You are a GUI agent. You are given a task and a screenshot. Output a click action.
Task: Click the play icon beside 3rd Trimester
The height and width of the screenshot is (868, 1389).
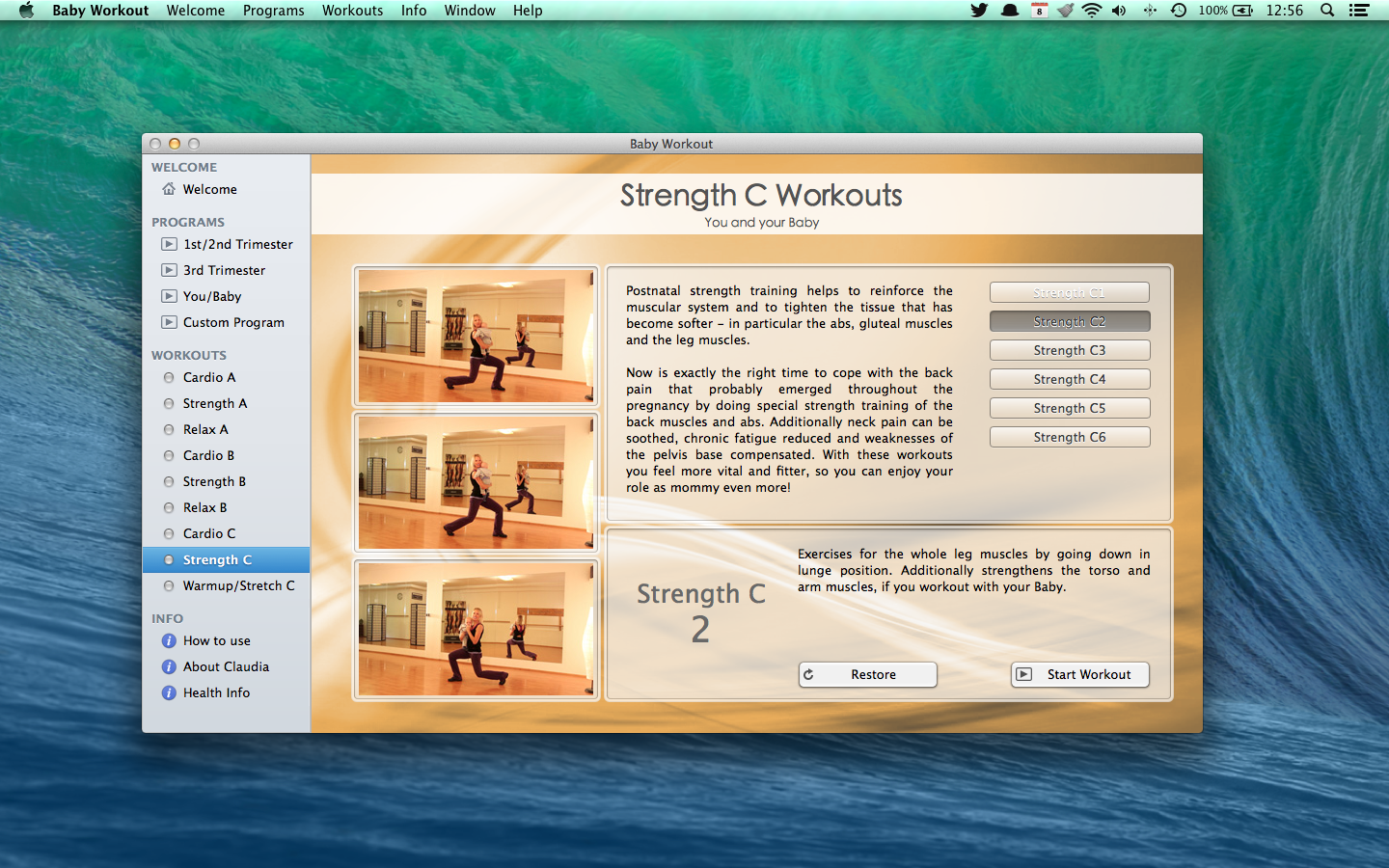tap(169, 270)
